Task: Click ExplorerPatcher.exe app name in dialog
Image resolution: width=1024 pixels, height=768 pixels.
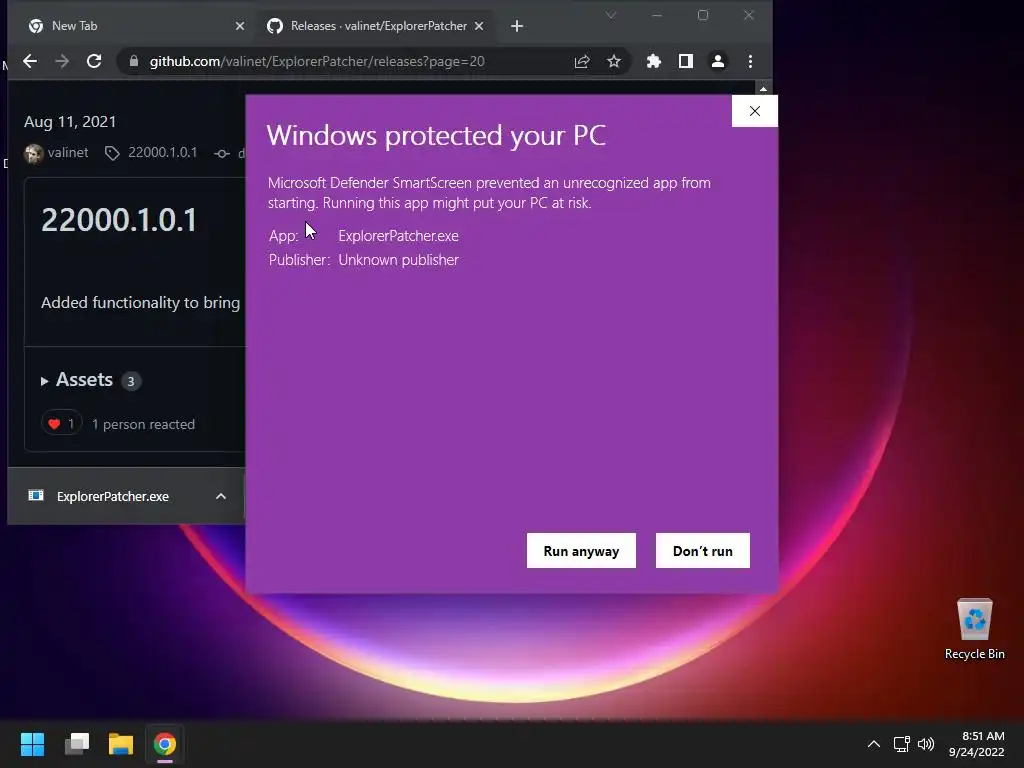Action: click(398, 236)
